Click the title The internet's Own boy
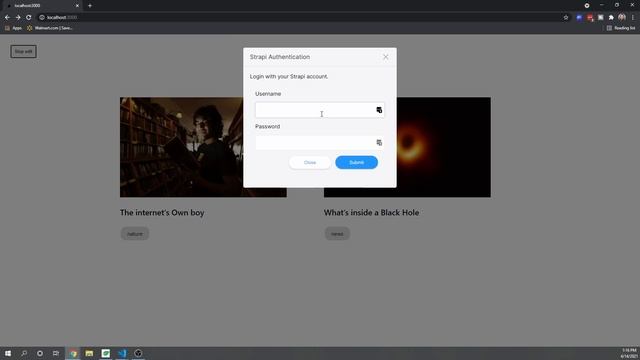Image resolution: width=640 pixels, height=360 pixels. tap(162, 213)
